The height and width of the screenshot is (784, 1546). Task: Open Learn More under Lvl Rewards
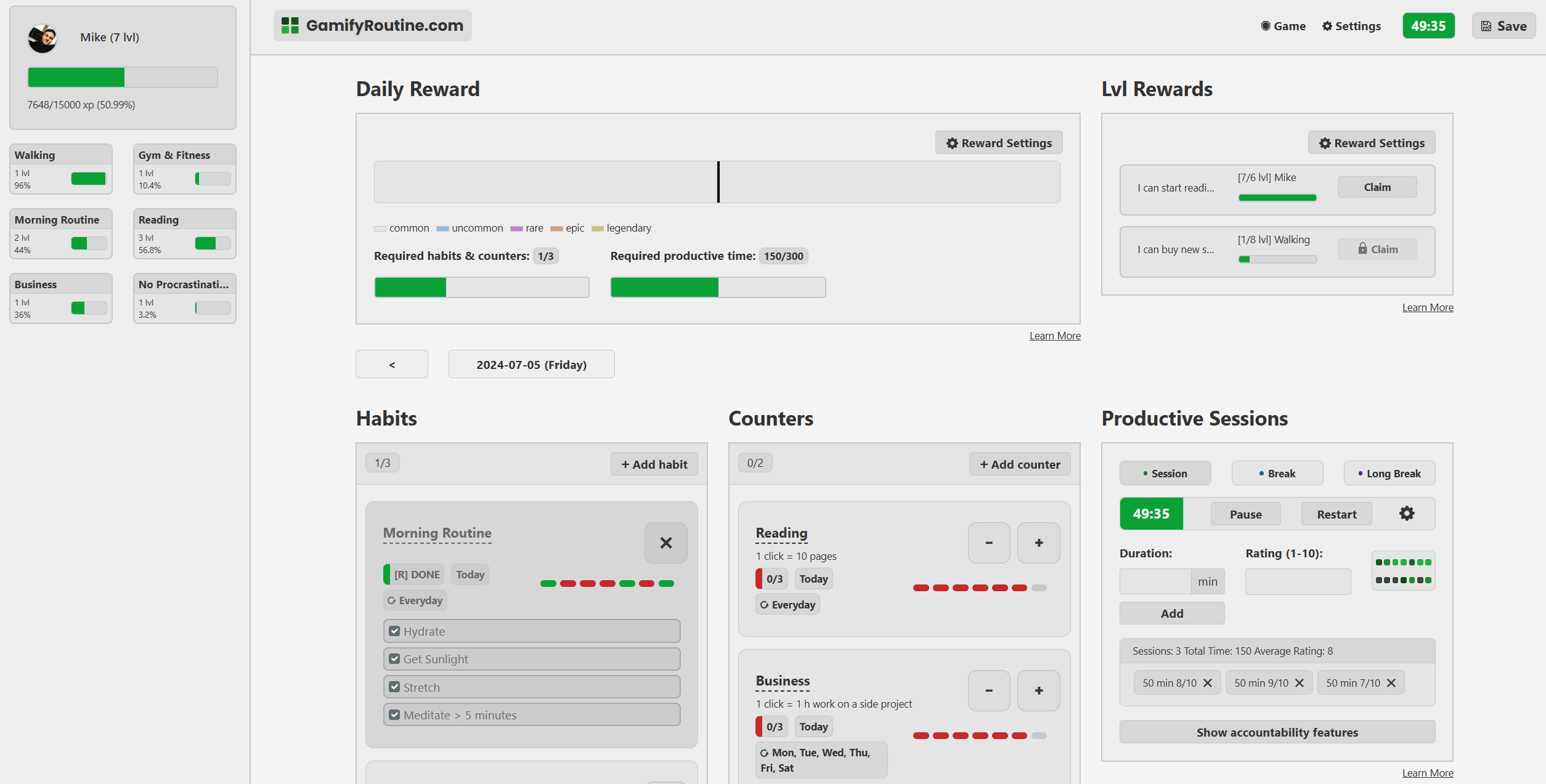[1428, 307]
